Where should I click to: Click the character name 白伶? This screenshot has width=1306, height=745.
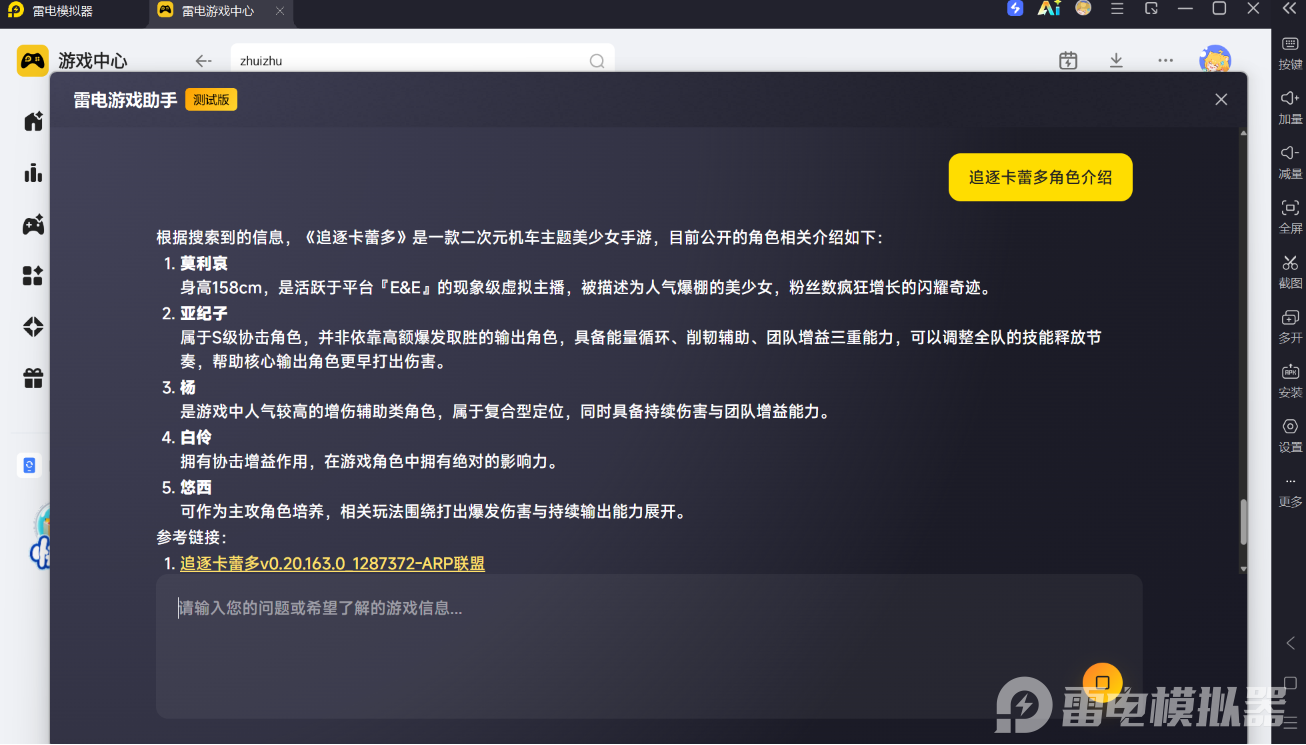pyautogui.click(x=196, y=438)
